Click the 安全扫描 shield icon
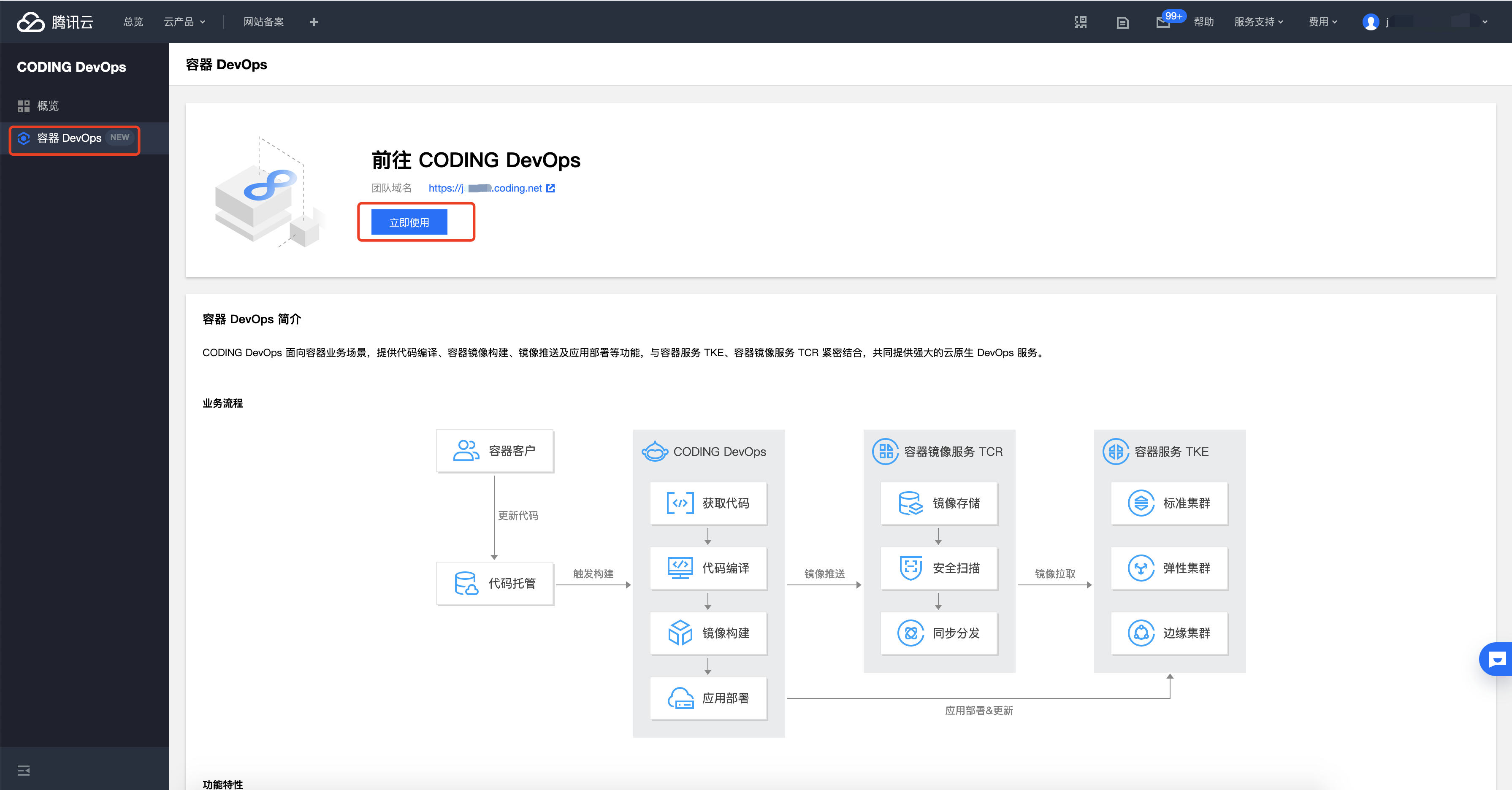The width and height of the screenshot is (1512, 790). click(910, 568)
